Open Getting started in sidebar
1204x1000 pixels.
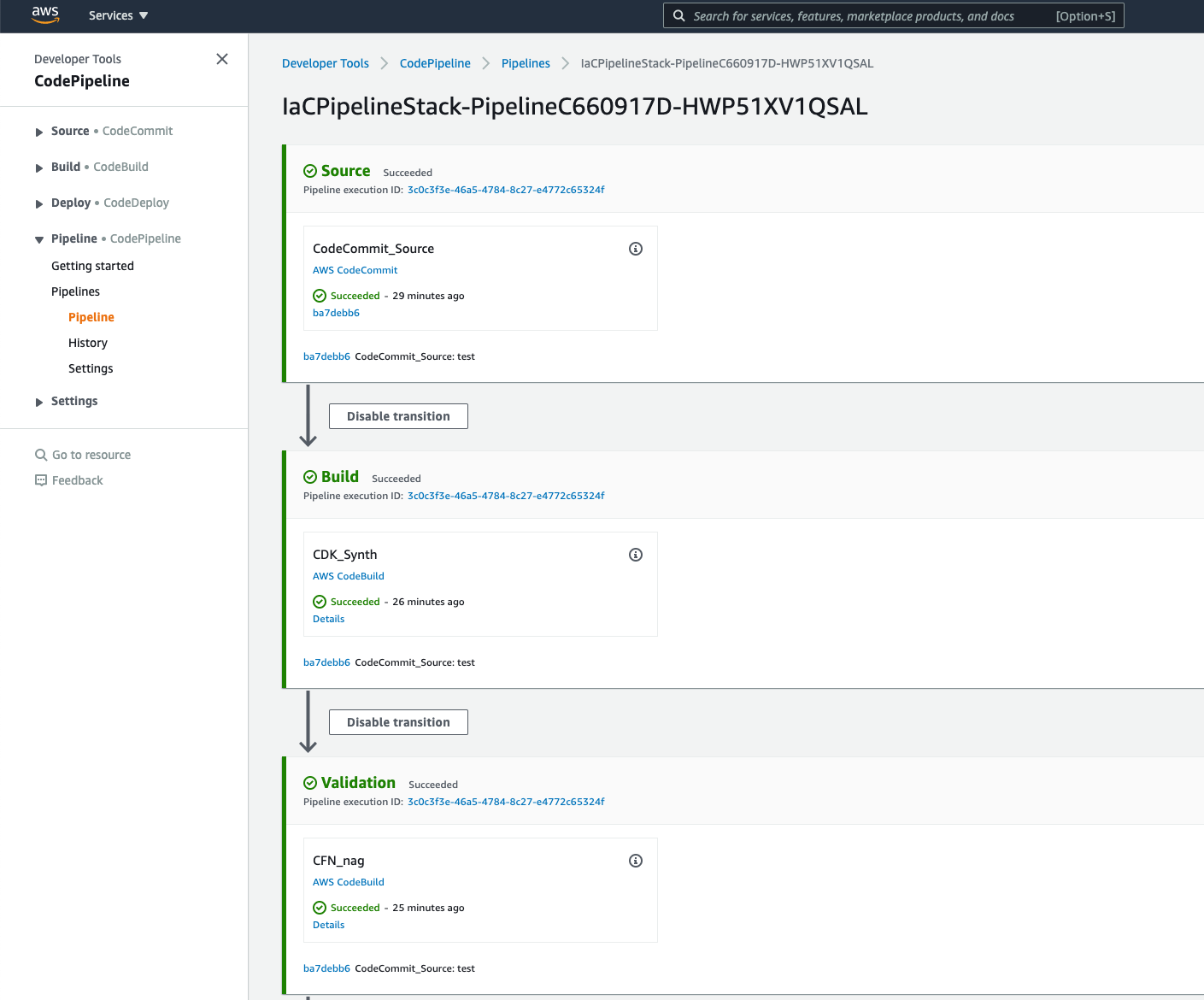[x=92, y=266]
